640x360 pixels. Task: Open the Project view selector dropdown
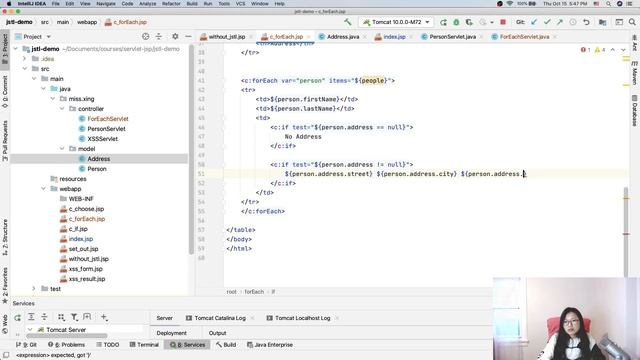click(33, 37)
